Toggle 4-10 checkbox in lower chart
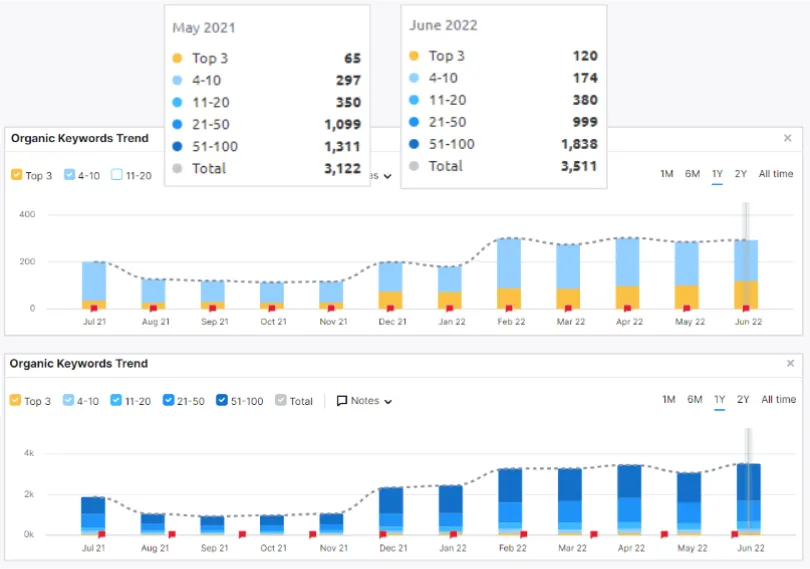810x569 pixels. (x=68, y=400)
